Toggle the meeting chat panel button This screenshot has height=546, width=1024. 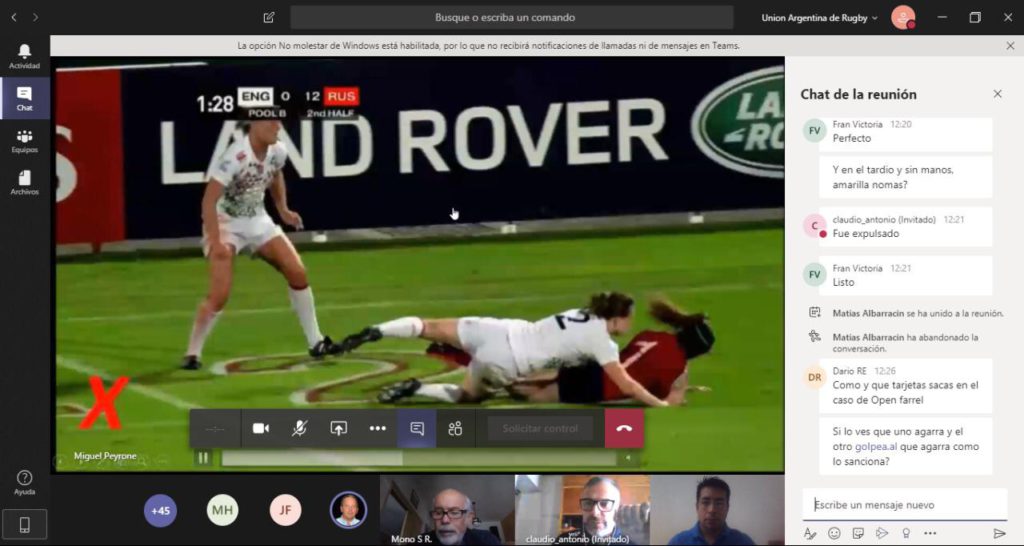click(x=417, y=428)
